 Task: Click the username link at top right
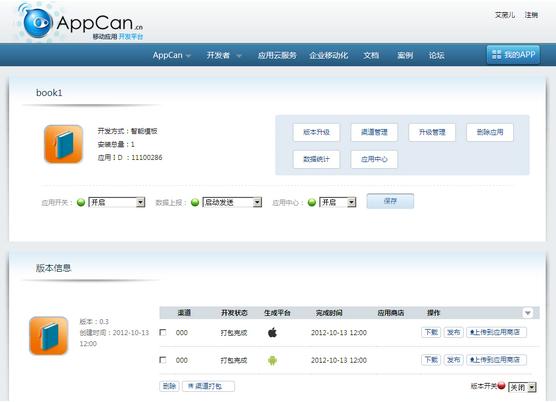coord(505,15)
